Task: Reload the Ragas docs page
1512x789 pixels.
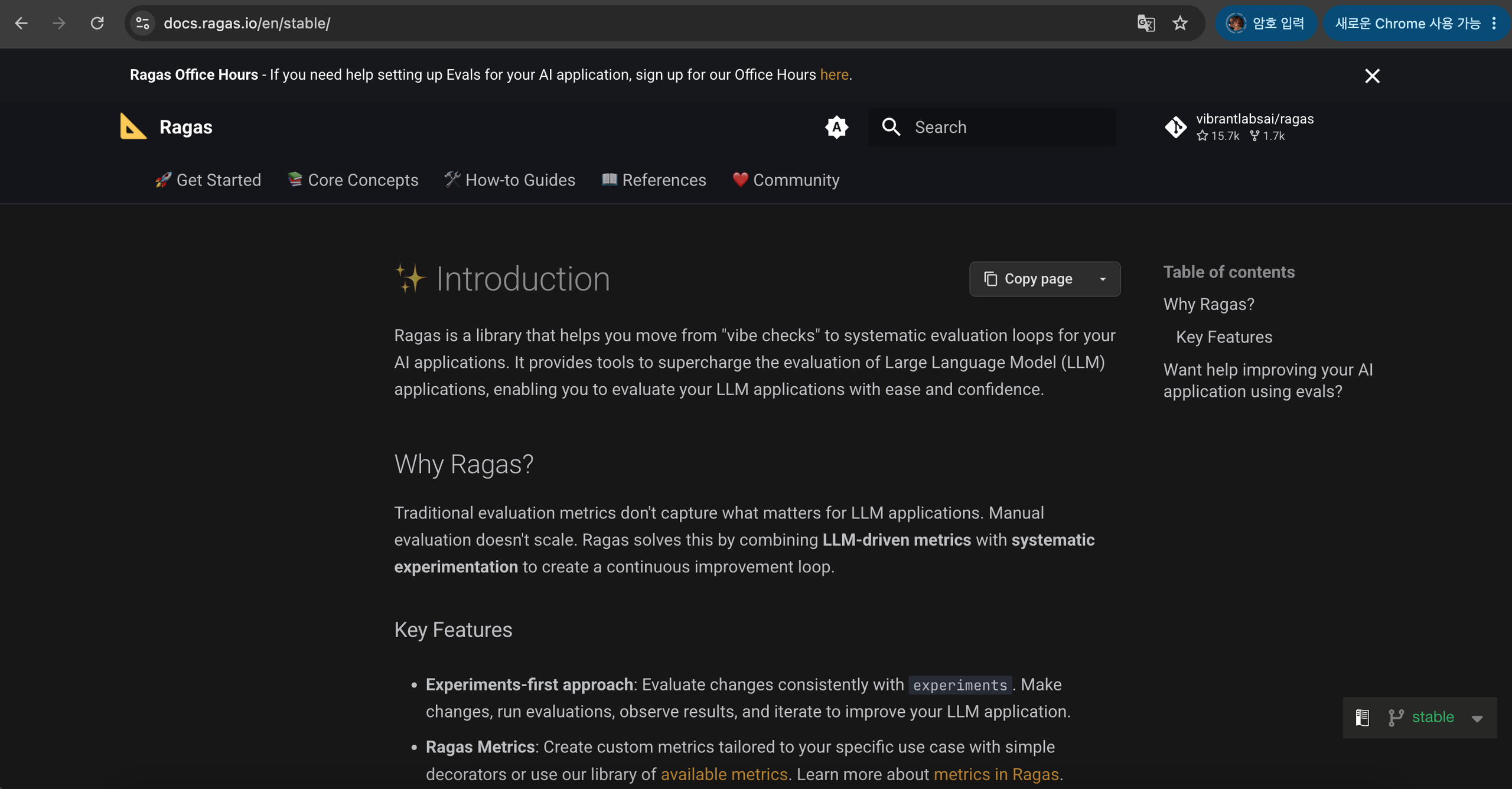Action: (x=97, y=24)
